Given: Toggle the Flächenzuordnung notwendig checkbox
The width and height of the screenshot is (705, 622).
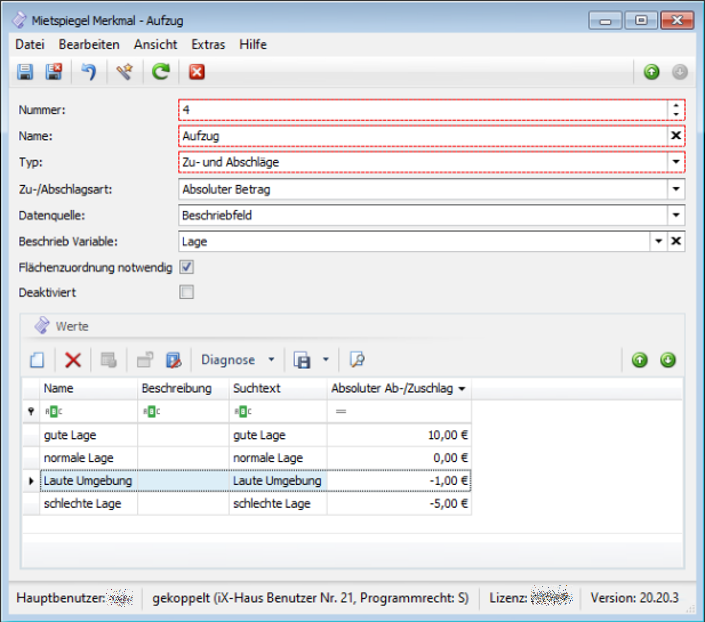Looking at the screenshot, I should coord(186,267).
